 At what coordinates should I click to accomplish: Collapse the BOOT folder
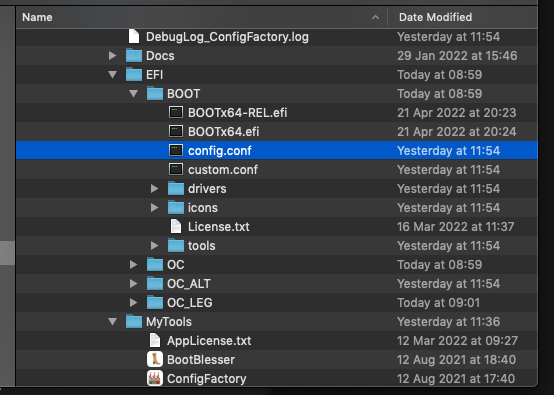134,94
